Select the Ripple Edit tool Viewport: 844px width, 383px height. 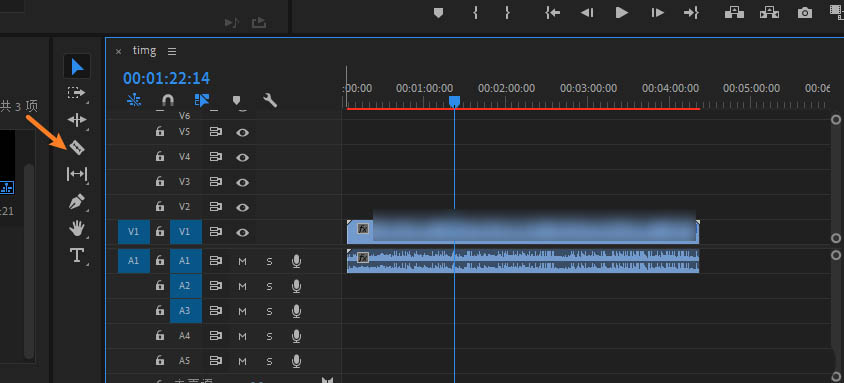click(x=77, y=120)
